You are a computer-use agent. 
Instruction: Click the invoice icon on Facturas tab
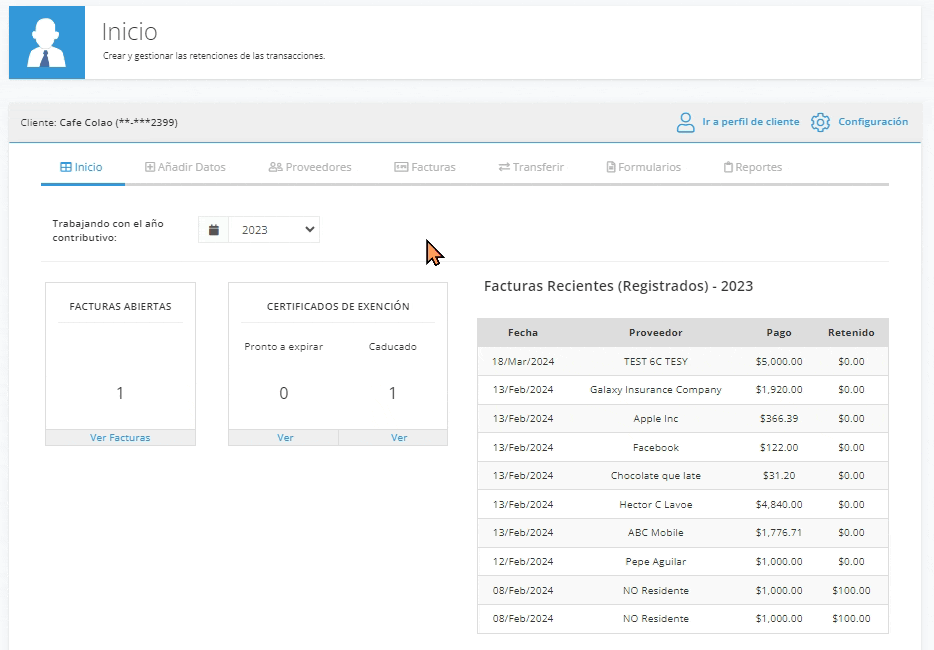(401, 167)
